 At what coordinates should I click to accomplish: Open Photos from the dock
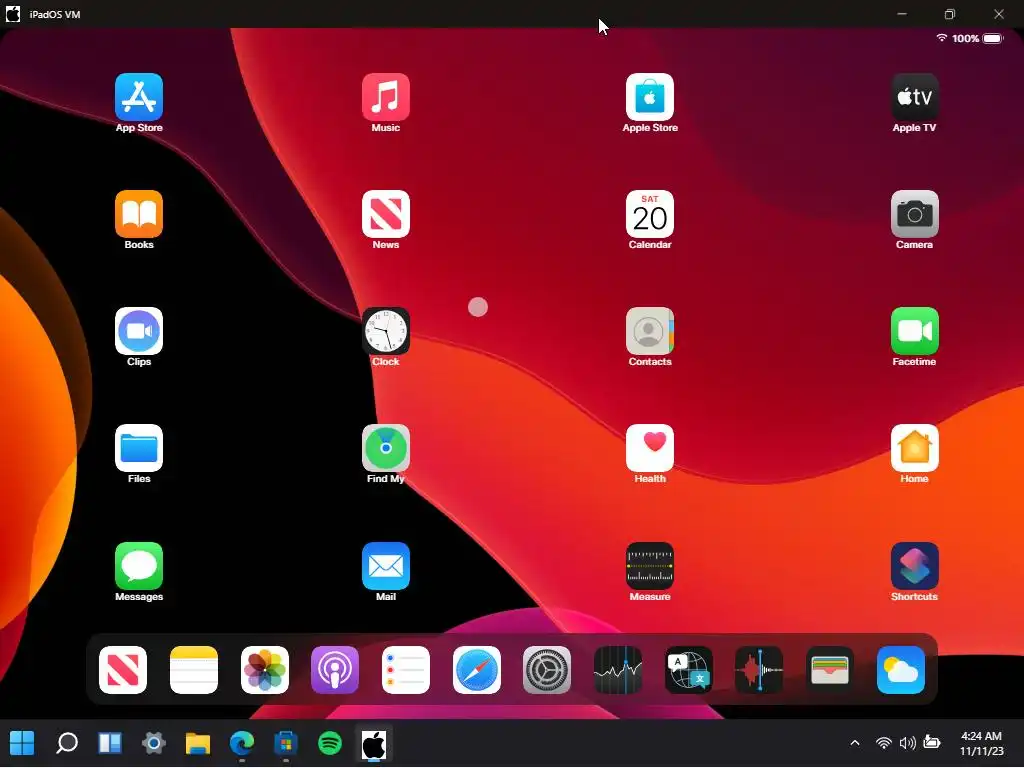point(264,670)
